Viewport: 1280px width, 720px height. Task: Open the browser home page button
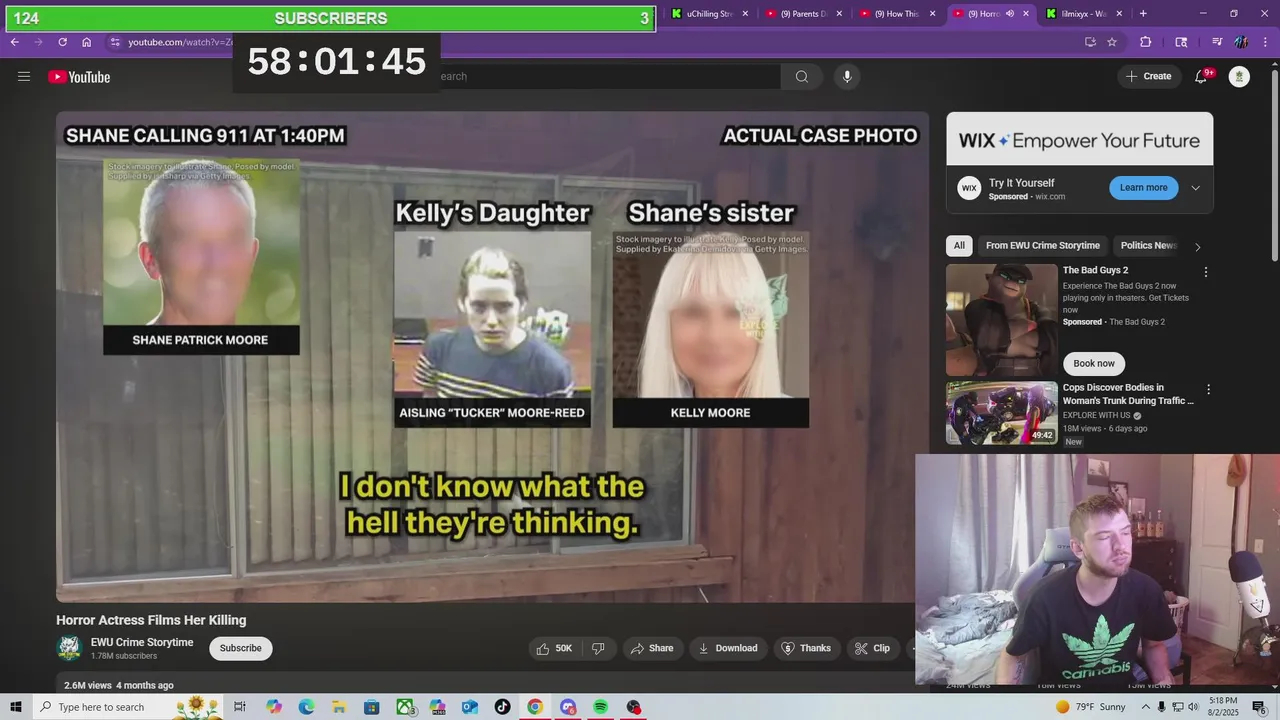coord(87,42)
